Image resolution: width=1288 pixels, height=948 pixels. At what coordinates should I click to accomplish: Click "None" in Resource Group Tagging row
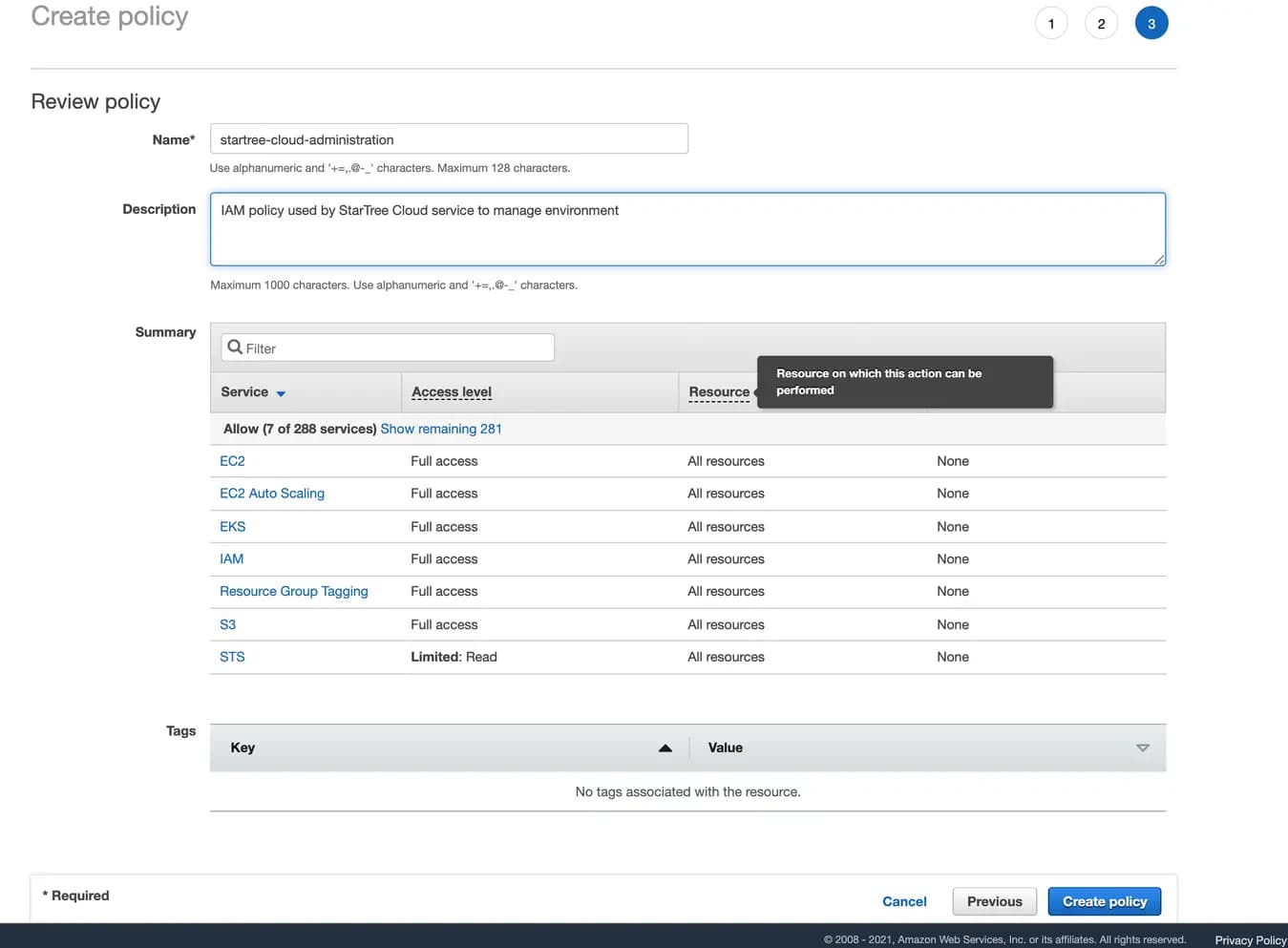953,592
